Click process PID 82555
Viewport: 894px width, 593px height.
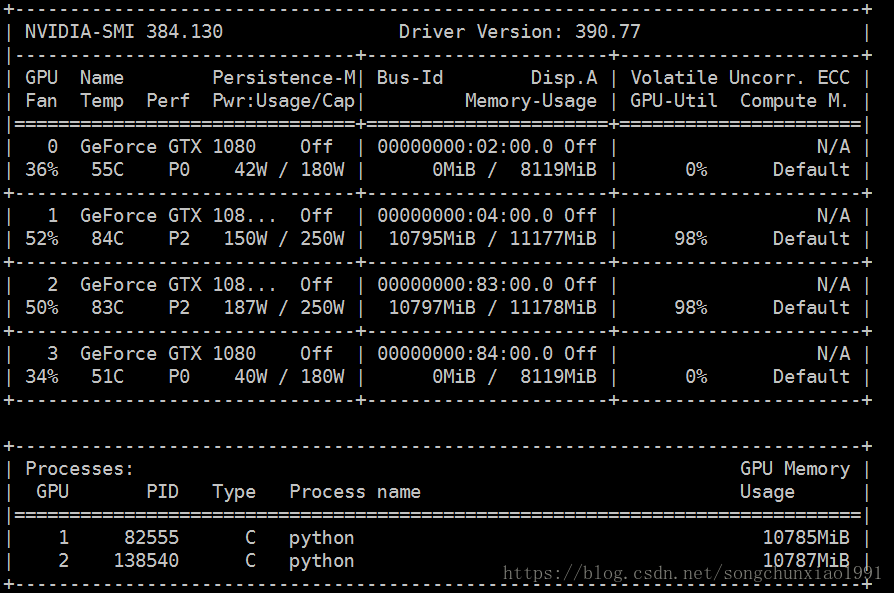pyautogui.click(x=152, y=538)
